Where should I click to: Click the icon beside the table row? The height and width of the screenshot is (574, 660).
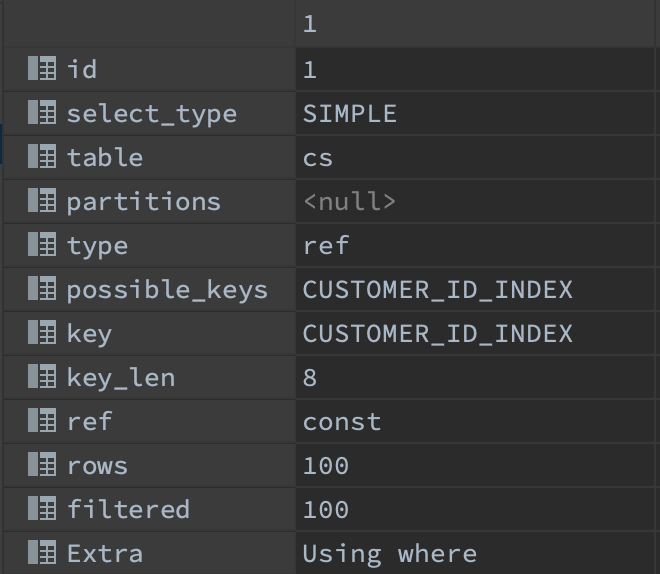click(x=41, y=157)
